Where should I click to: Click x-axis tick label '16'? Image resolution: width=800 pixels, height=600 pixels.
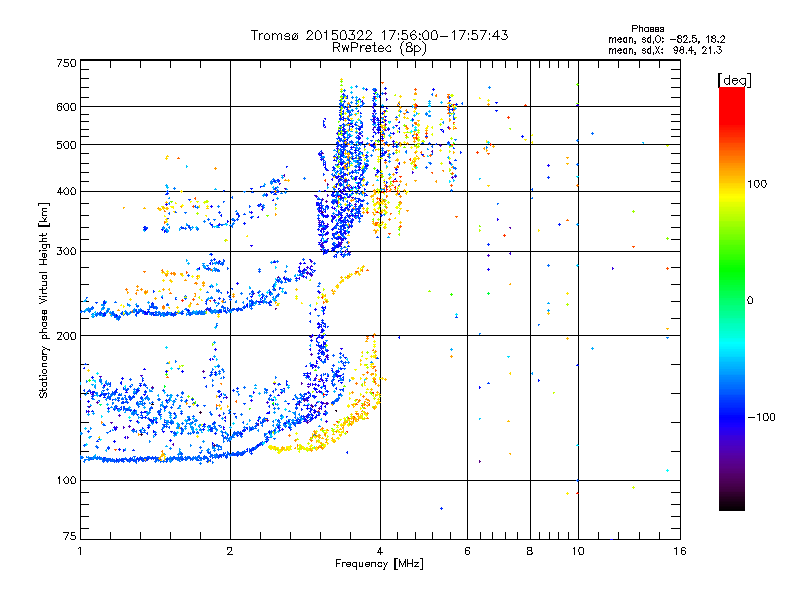[x=680, y=551]
